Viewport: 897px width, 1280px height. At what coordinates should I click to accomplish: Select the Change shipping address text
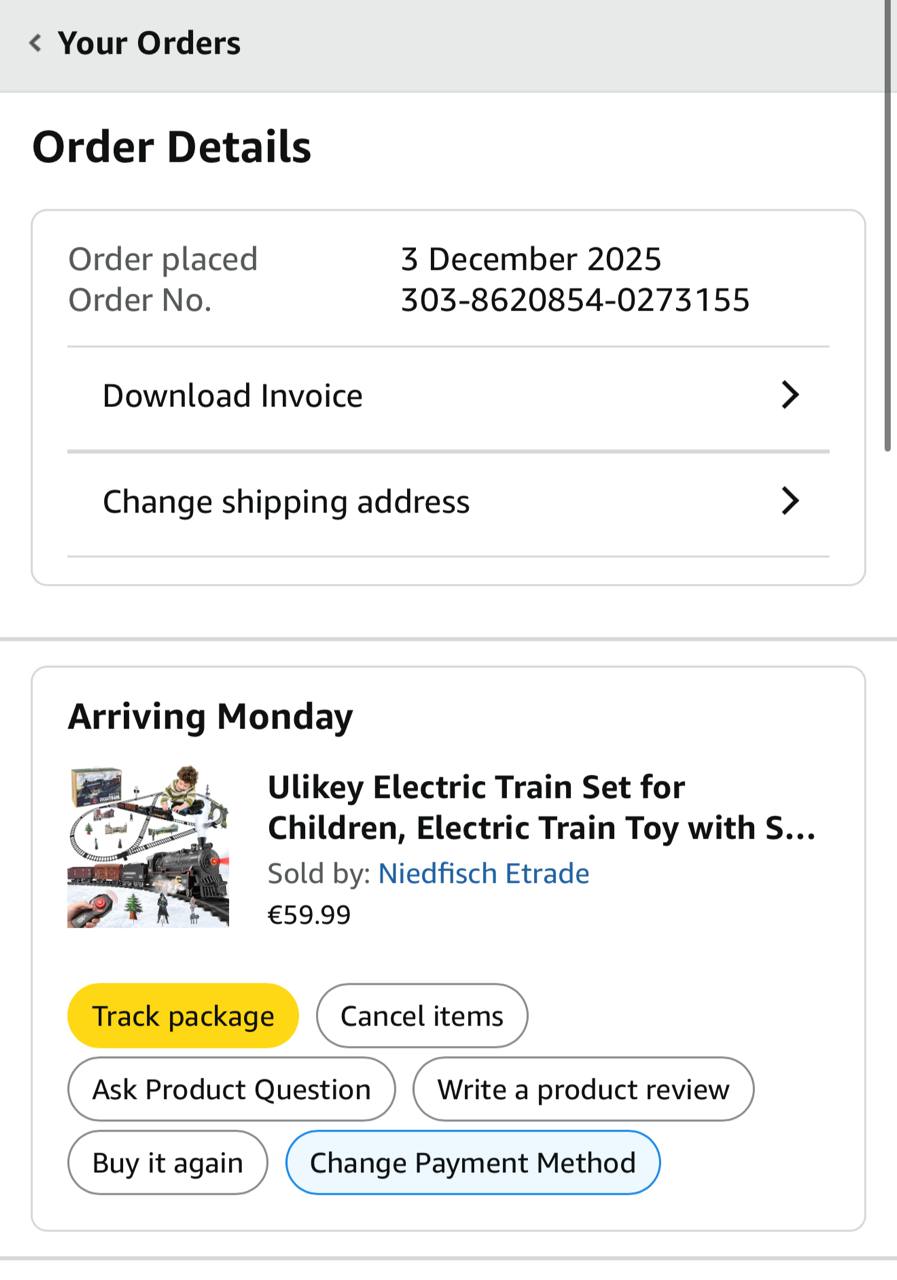286,501
